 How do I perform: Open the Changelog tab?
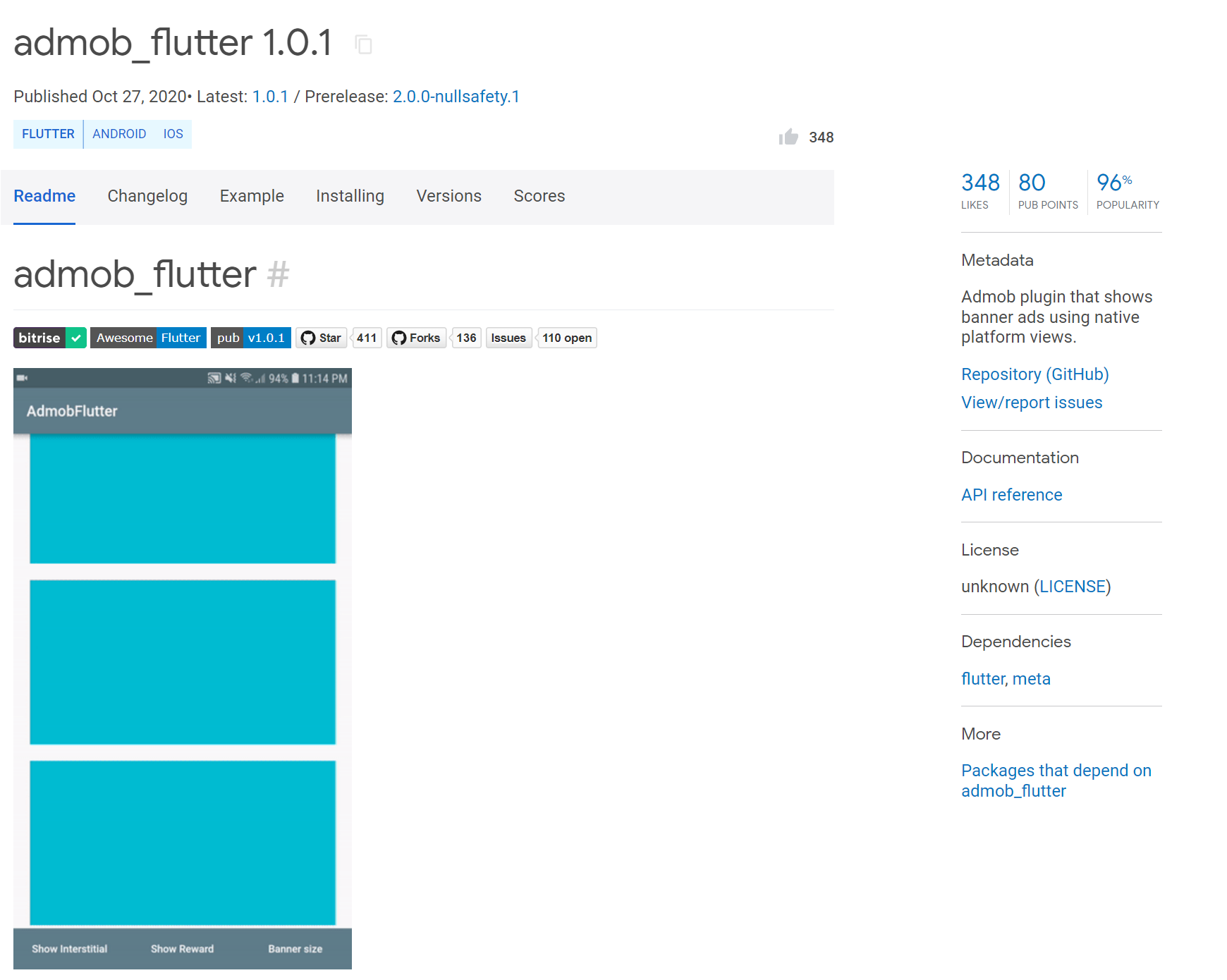click(147, 196)
